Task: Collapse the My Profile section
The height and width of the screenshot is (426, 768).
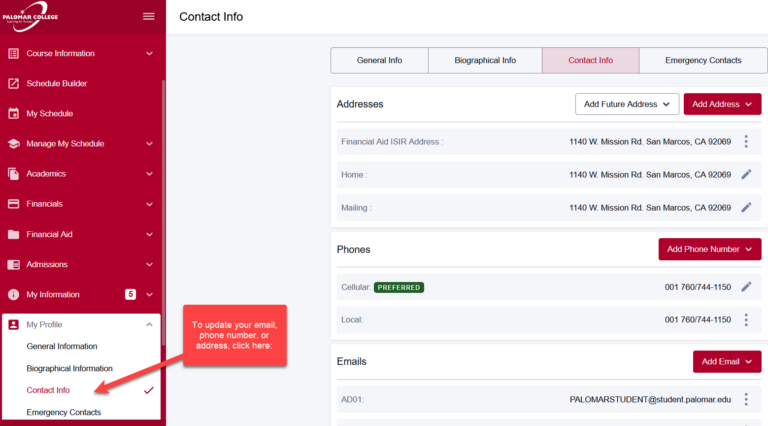Action: pyautogui.click(x=149, y=324)
